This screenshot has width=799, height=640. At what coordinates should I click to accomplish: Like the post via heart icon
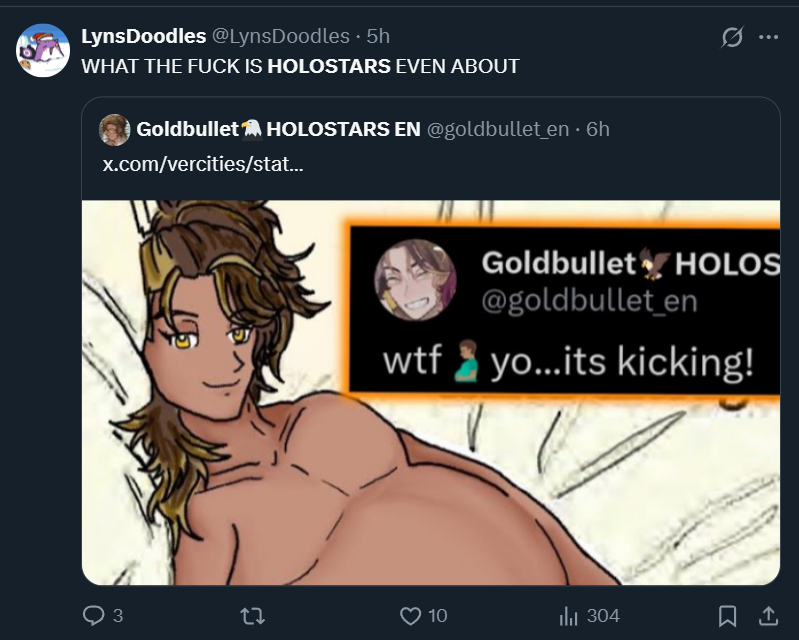tap(410, 616)
